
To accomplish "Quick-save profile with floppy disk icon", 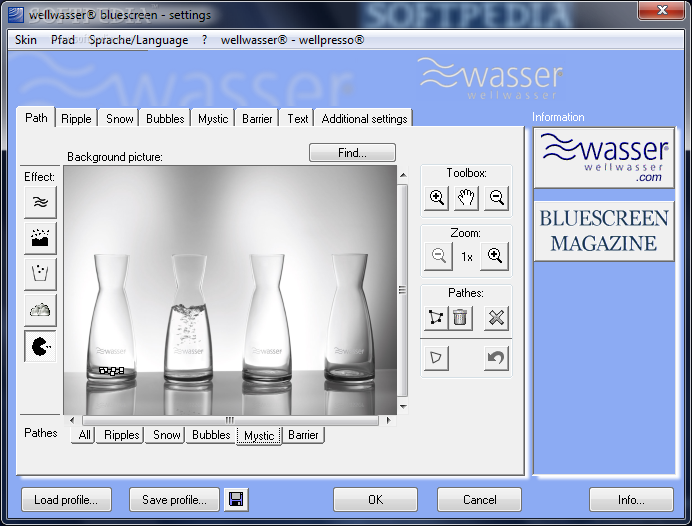I will click(x=236, y=500).
